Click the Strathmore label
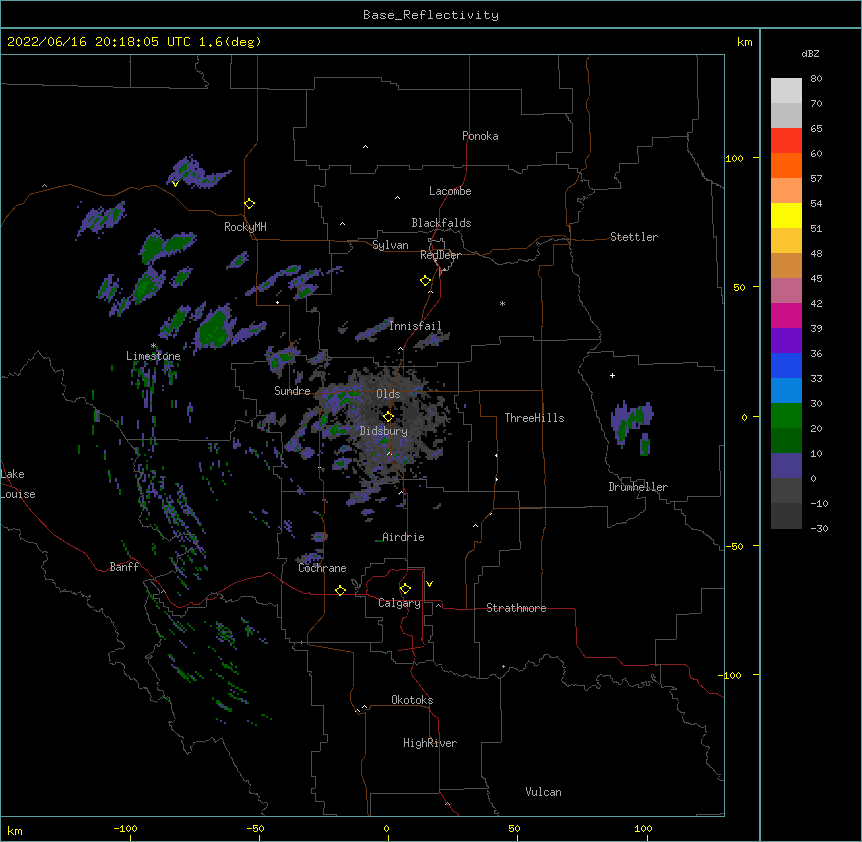The width and height of the screenshot is (862, 842). click(x=516, y=608)
